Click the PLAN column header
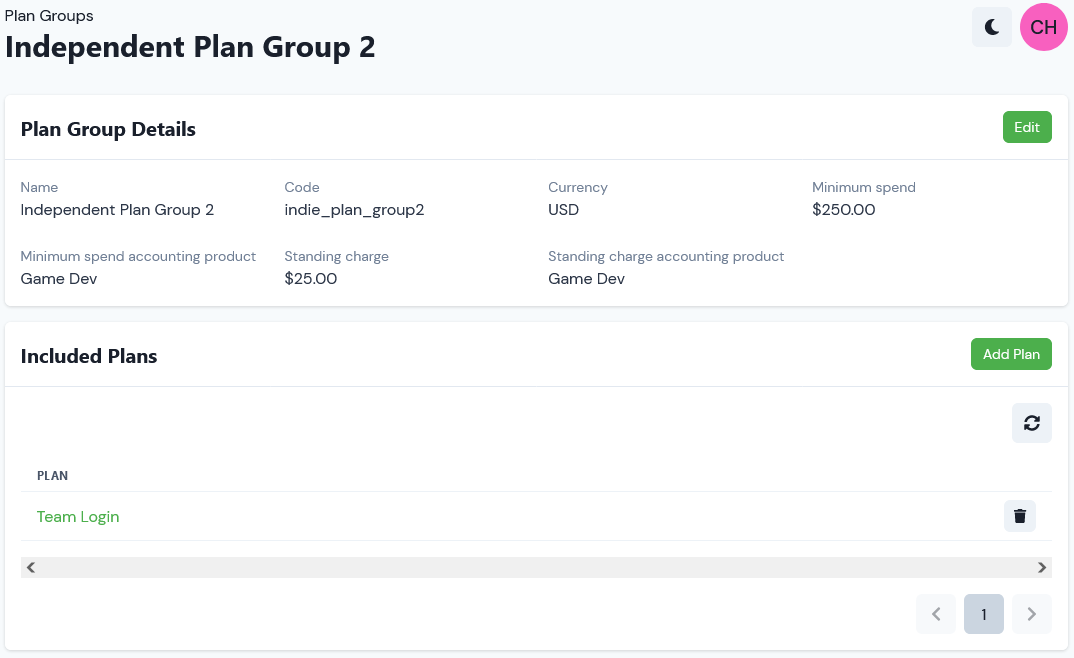The width and height of the screenshot is (1074, 658). coord(52,476)
